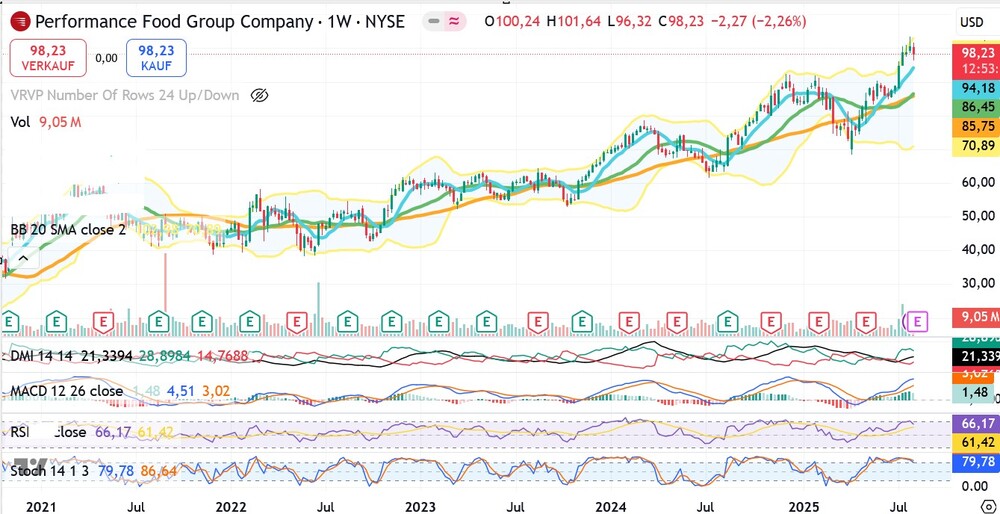Click the blue 79,78 Stoch axis label
This screenshot has width=1000, height=514.
coord(975,462)
